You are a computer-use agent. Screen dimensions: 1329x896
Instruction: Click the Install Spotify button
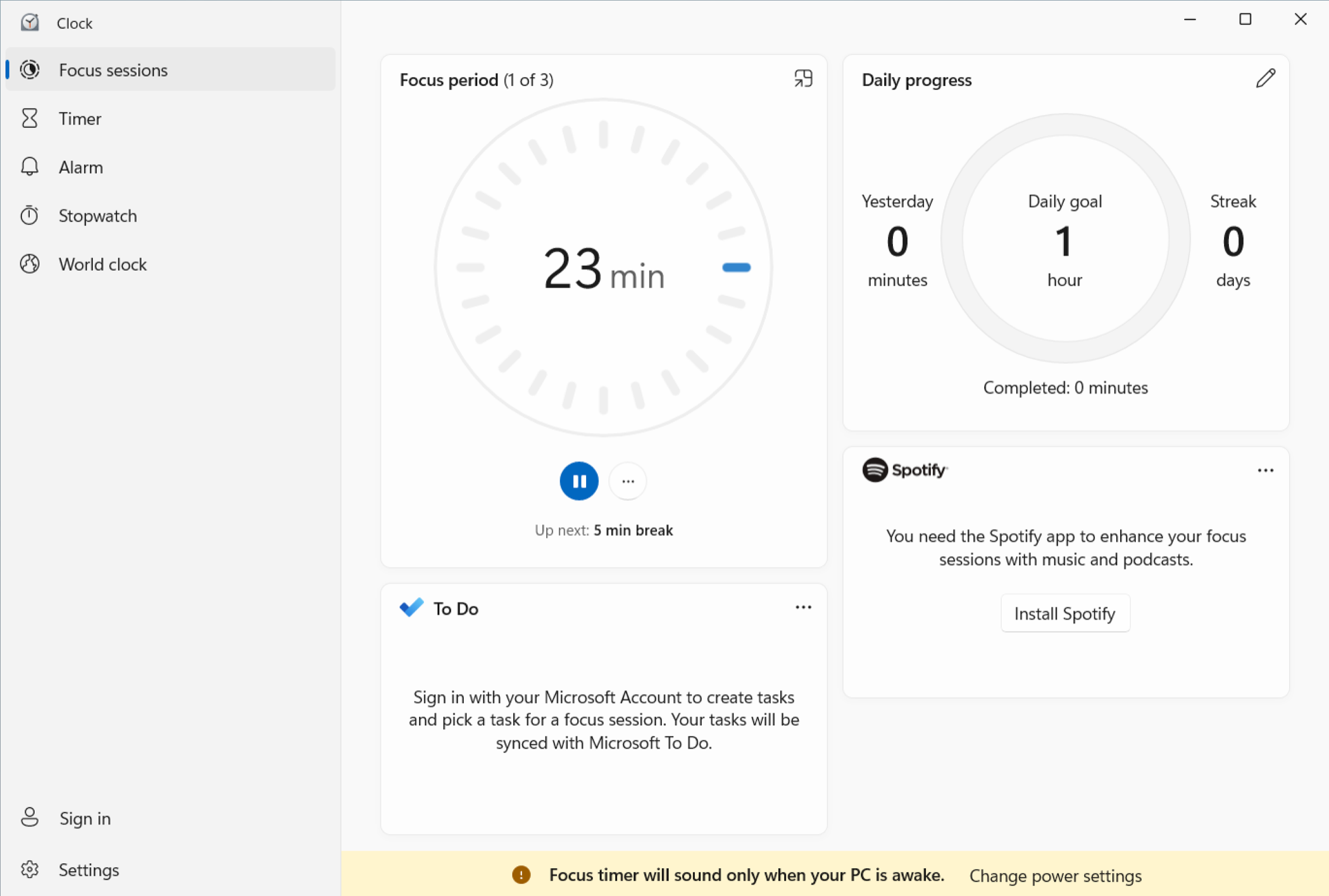1064,613
